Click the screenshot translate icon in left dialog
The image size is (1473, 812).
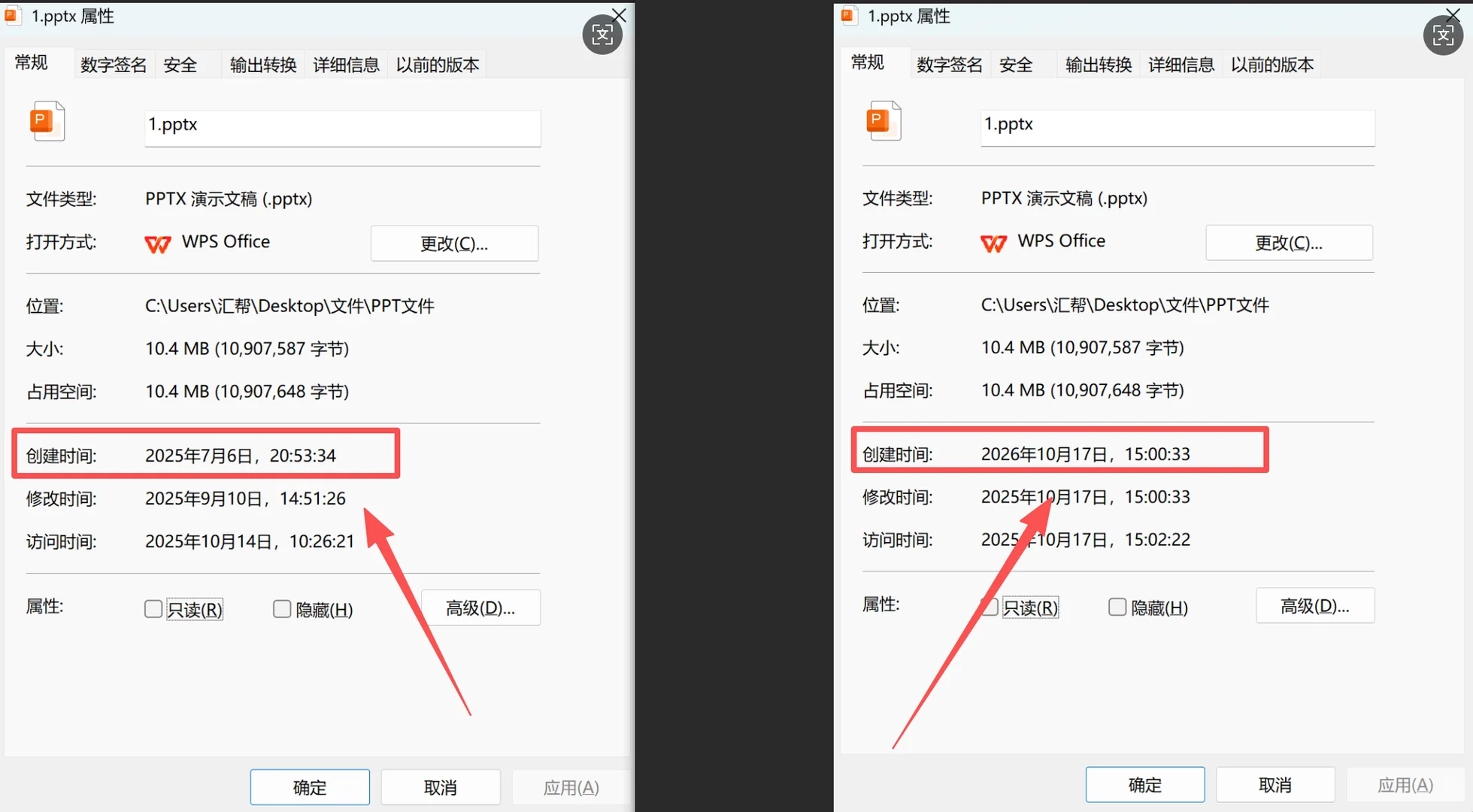coord(602,35)
